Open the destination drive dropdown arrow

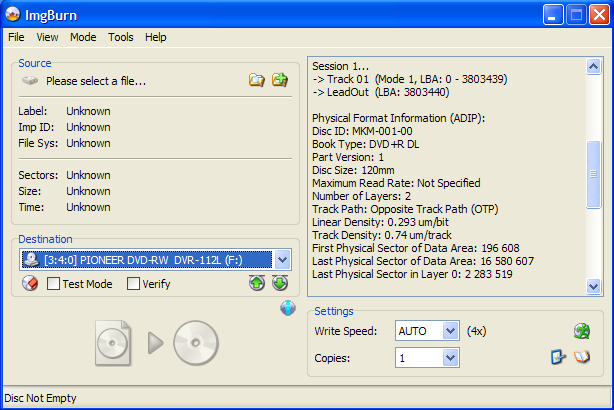click(282, 260)
